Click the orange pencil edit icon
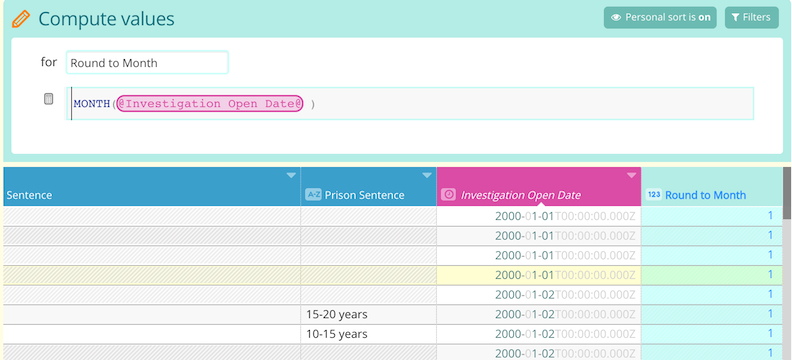This screenshot has height=360, width=792. tap(21, 19)
